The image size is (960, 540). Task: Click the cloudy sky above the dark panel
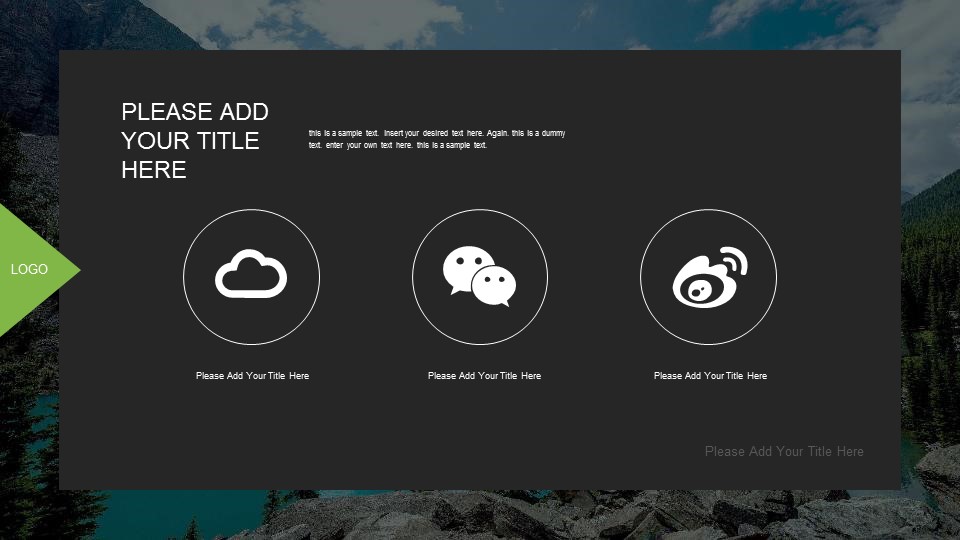point(400,22)
